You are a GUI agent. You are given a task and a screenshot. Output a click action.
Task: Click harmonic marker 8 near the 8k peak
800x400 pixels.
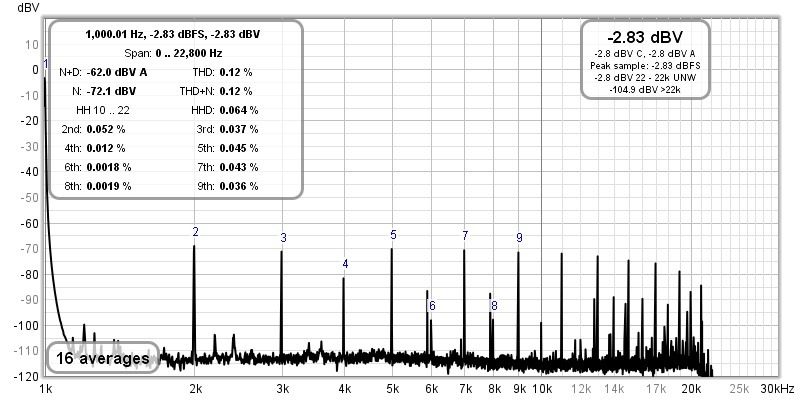point(494,306)
